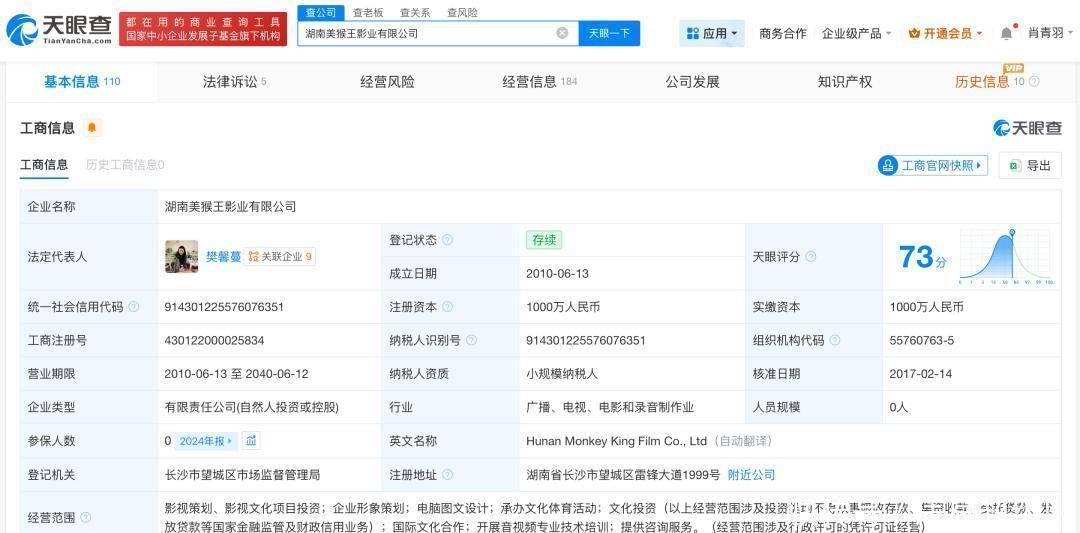Select the 查老板 search mode tab
1080x533 pixels.
tap(368, 12)
